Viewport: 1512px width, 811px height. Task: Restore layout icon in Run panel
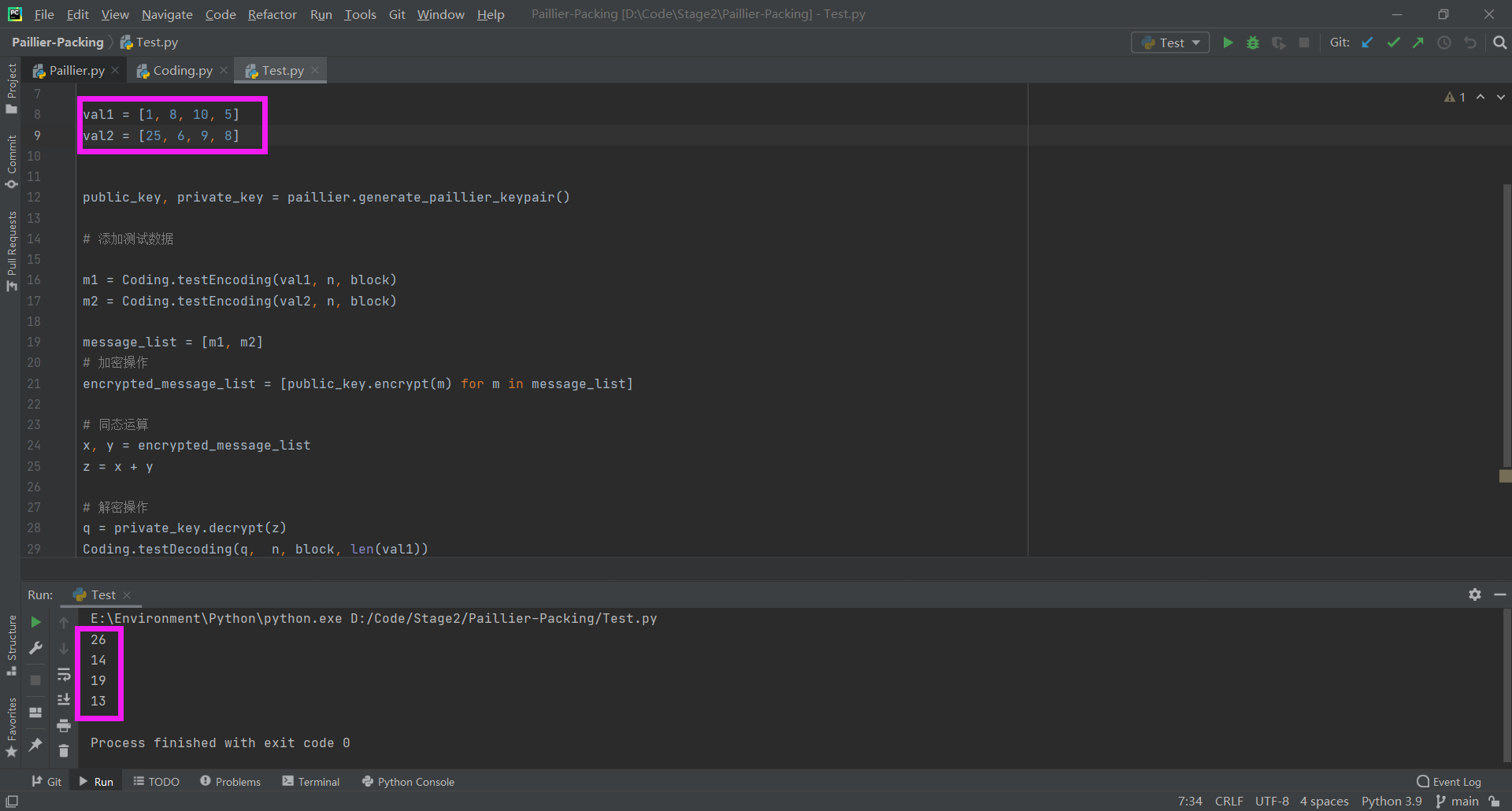tap(35, 712)
